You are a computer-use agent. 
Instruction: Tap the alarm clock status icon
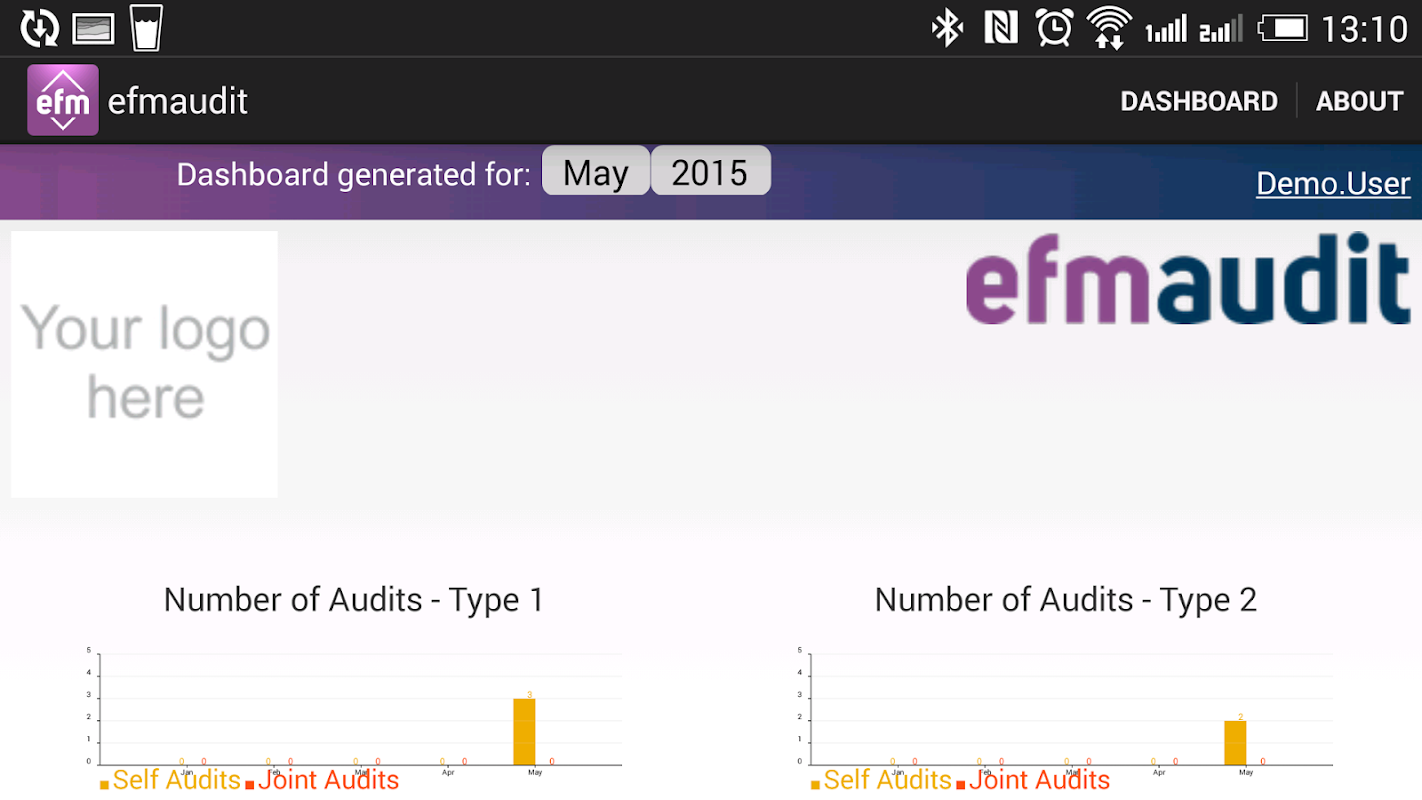click(x=1054, y=28)
